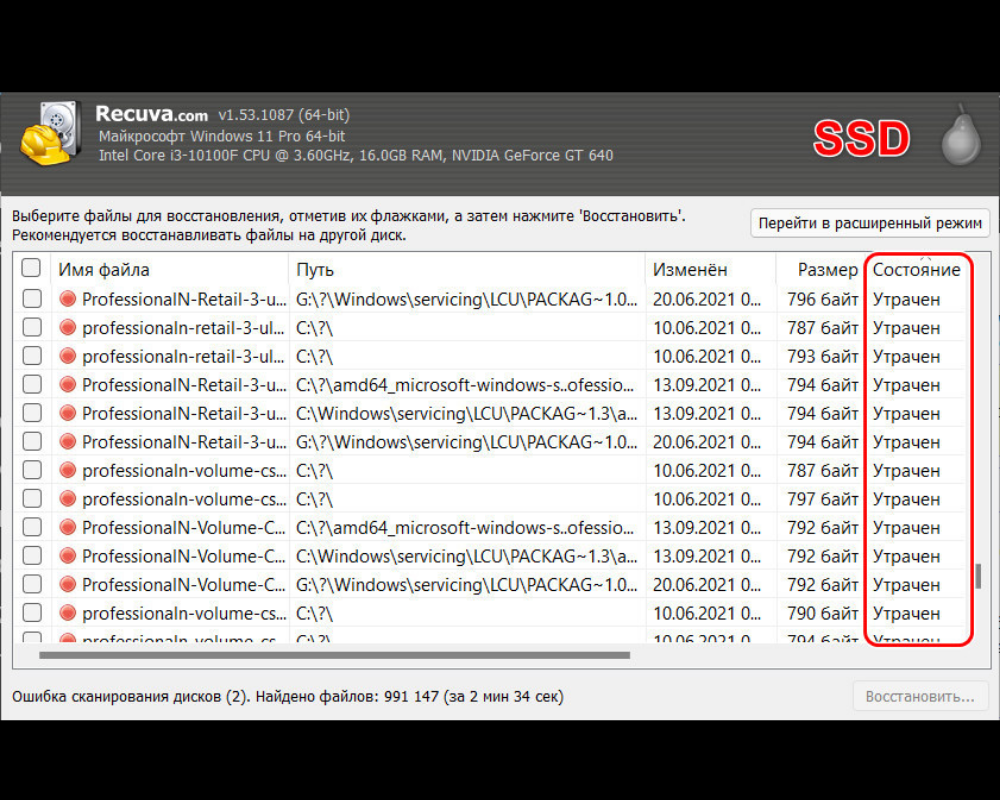1000x800 pixels.
Task: Click red dot of ProfessionalN-Retail C:\?\amd64 row
Action: [68, 385]
